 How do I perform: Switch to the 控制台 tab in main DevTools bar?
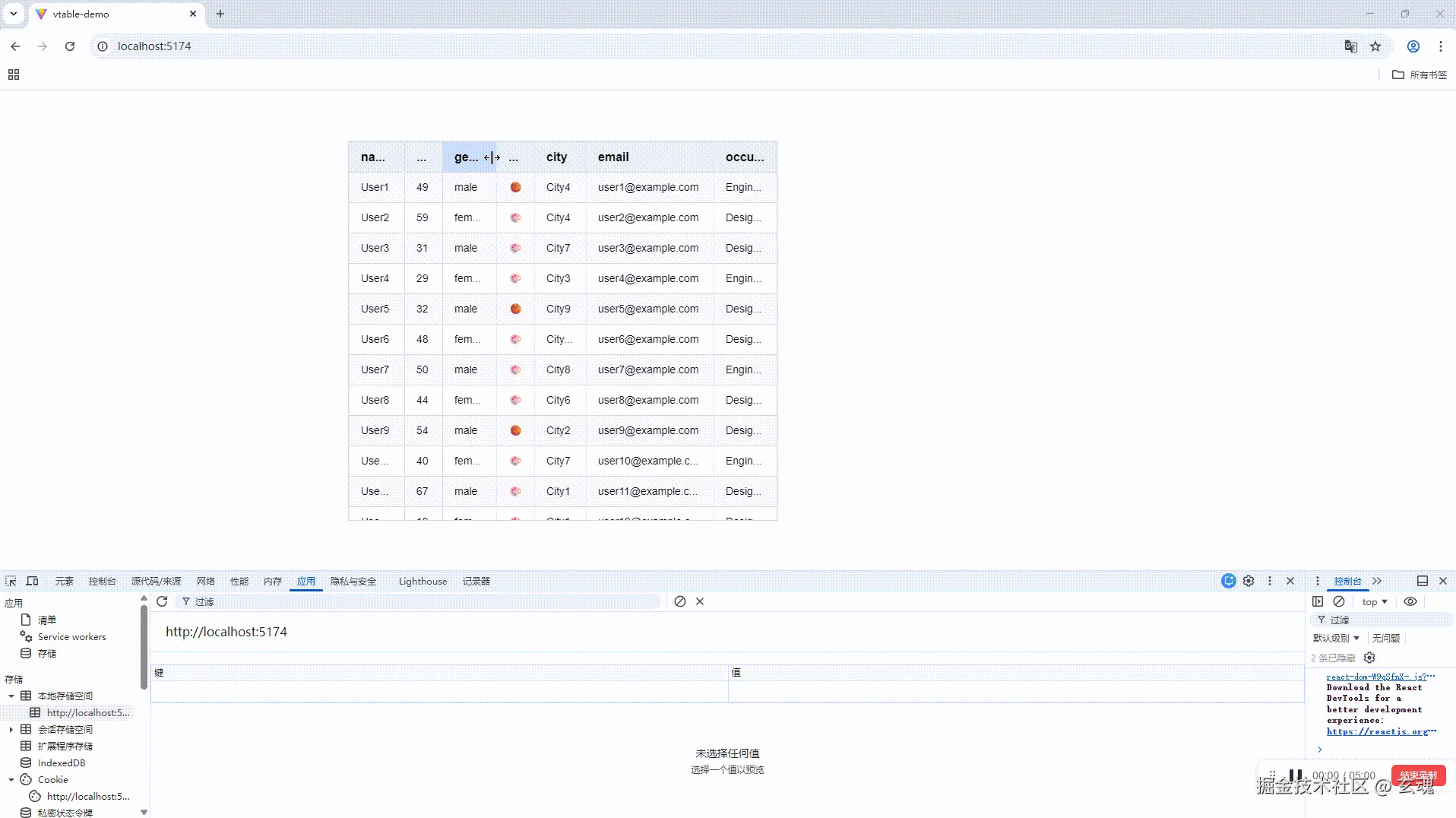pyautogui.click(x=103, y=581)
